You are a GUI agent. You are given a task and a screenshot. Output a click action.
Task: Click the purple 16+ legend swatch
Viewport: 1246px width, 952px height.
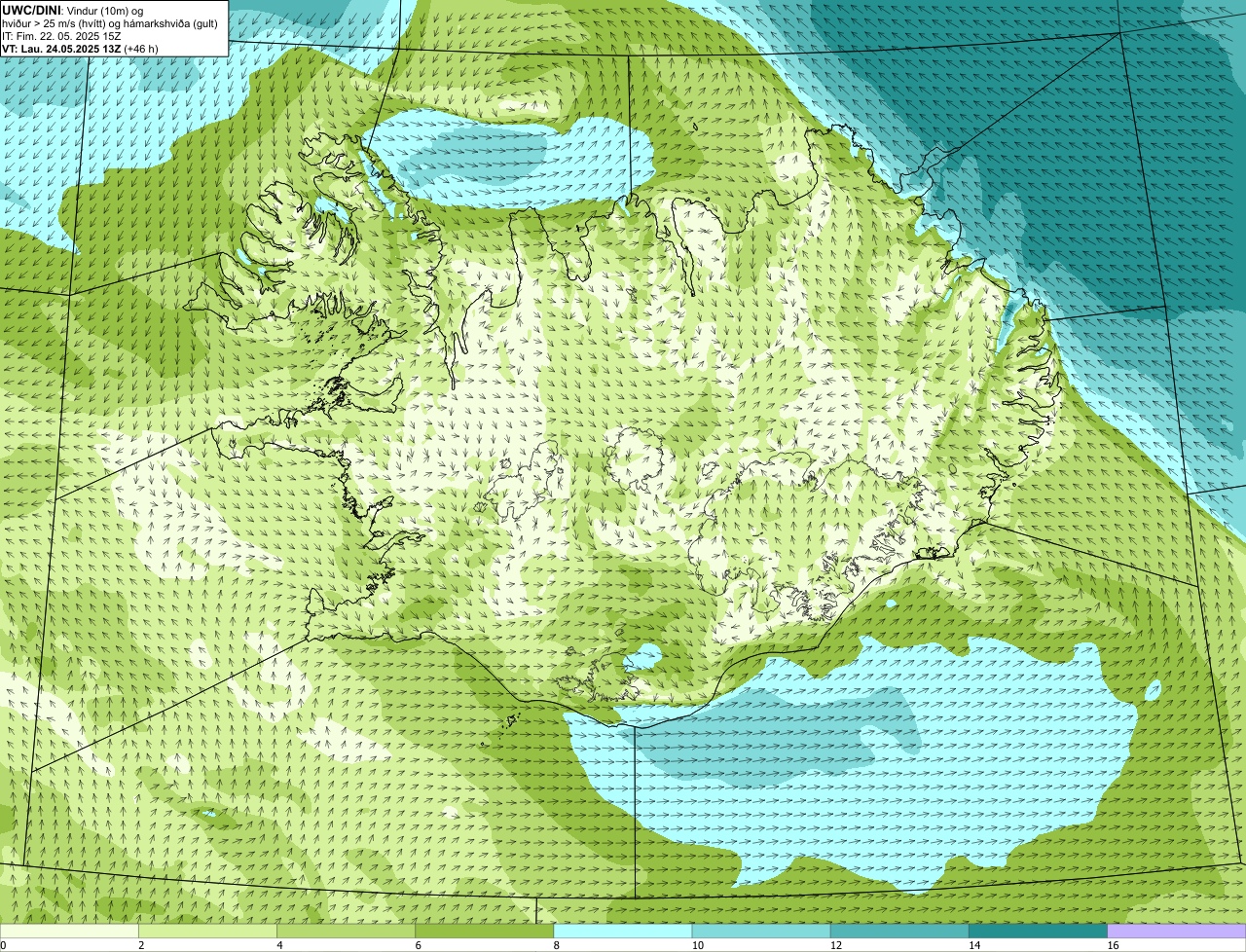click(1177, 932)
